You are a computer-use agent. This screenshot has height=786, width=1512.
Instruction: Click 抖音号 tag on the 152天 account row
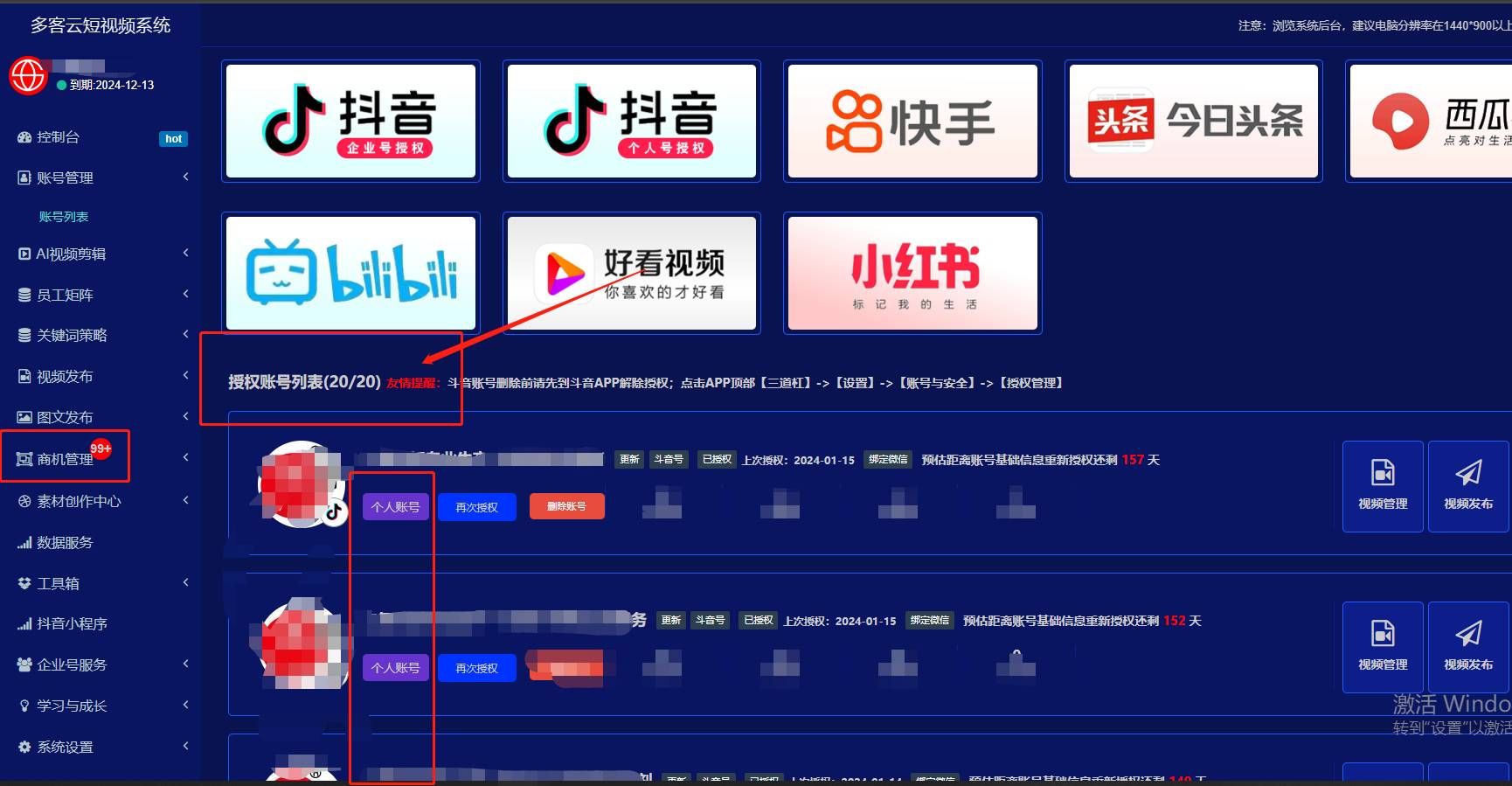(710, 620)
